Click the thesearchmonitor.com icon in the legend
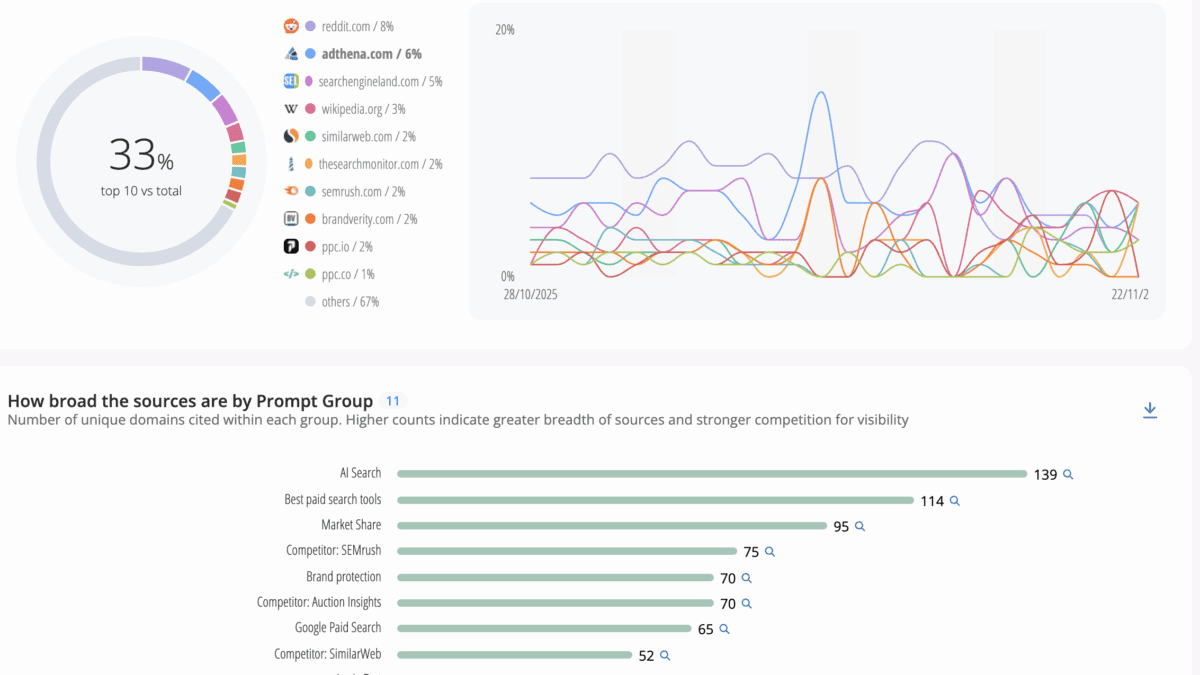1200x675 pixels. tap(290, 163)
